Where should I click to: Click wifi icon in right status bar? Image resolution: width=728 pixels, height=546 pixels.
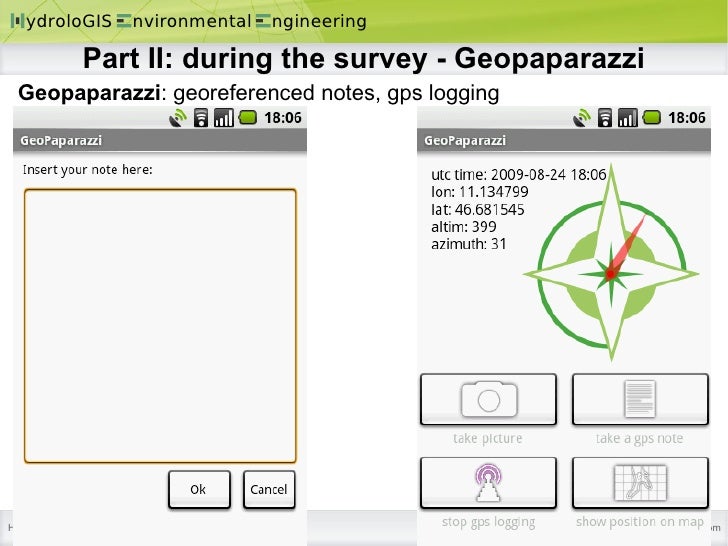coord(604,117)
